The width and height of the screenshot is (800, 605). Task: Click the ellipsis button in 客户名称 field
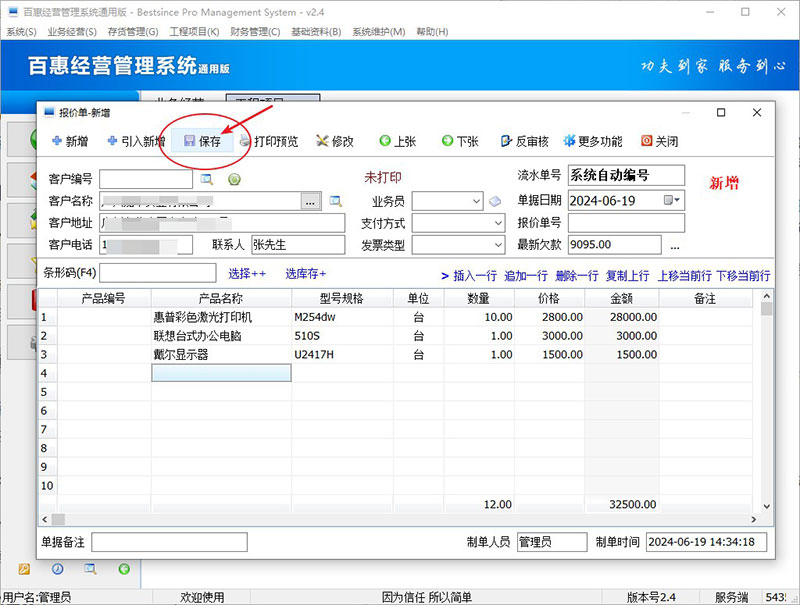(x=310, y=201)
